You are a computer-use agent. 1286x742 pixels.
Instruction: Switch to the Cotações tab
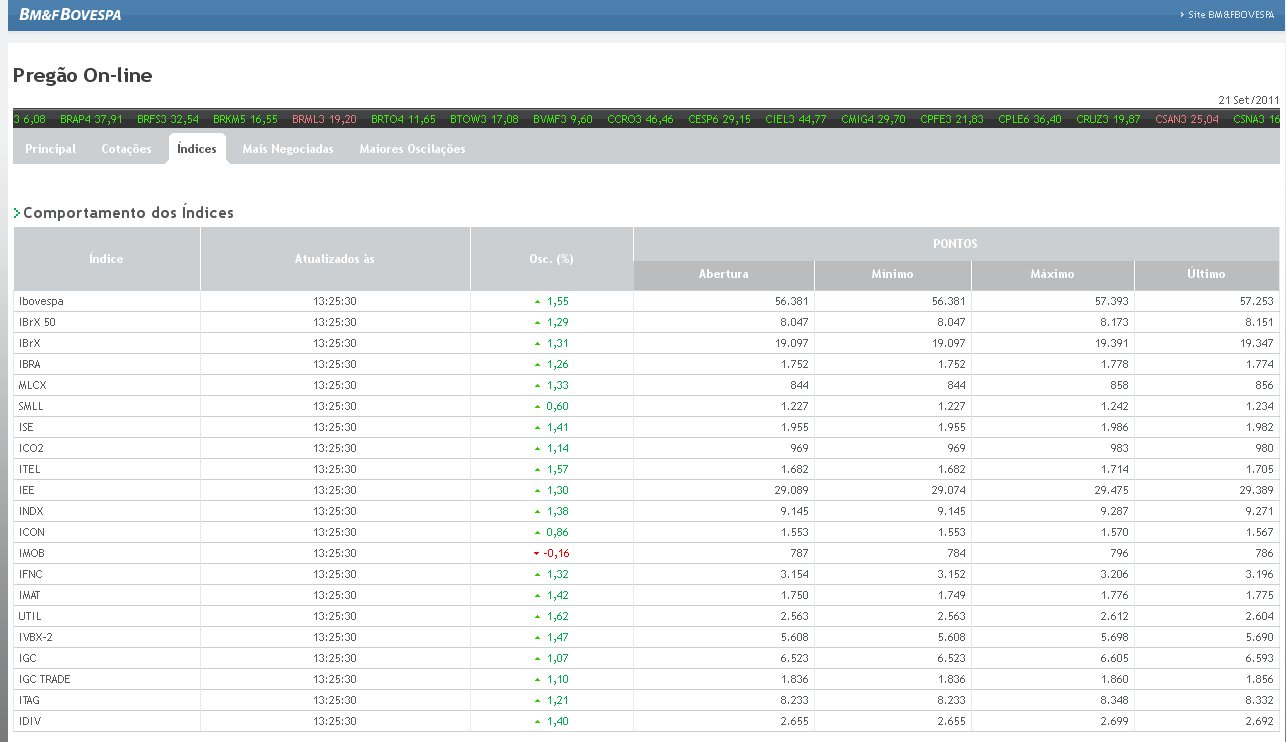[126, 149]
